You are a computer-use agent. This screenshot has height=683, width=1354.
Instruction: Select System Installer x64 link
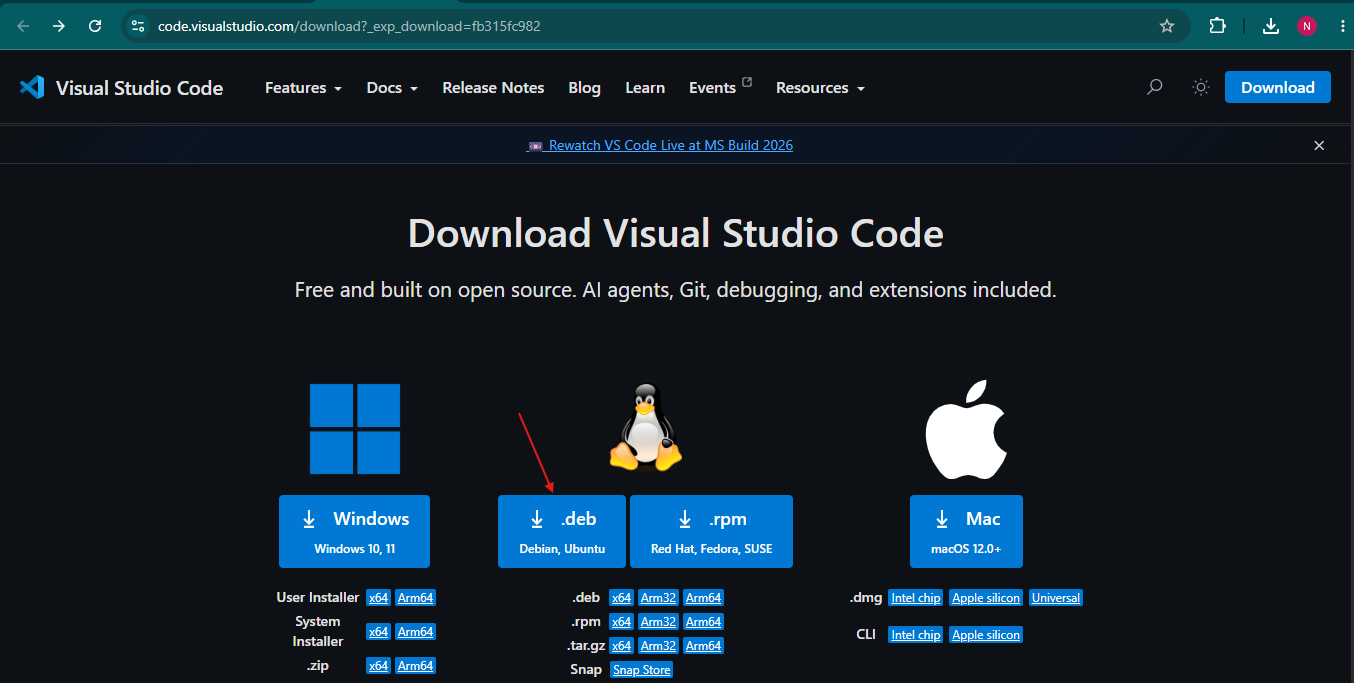tap(378, 632)
